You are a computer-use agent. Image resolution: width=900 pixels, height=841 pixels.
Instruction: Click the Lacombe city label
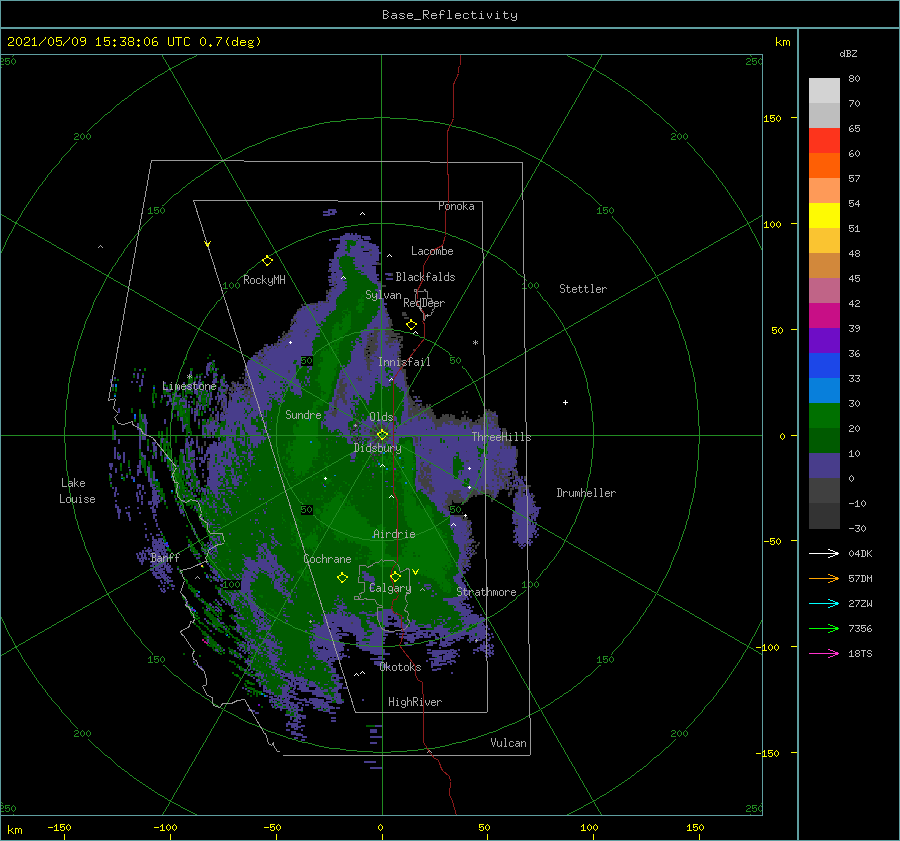(432, 251)
